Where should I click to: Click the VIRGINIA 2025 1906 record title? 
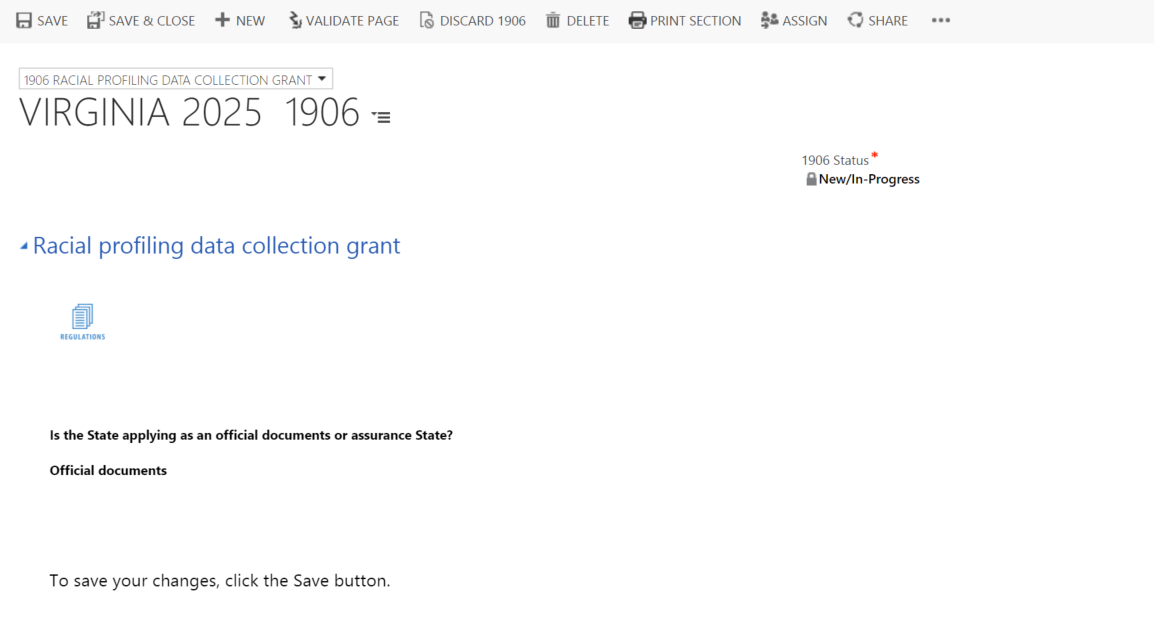click(x=189, y=114)
